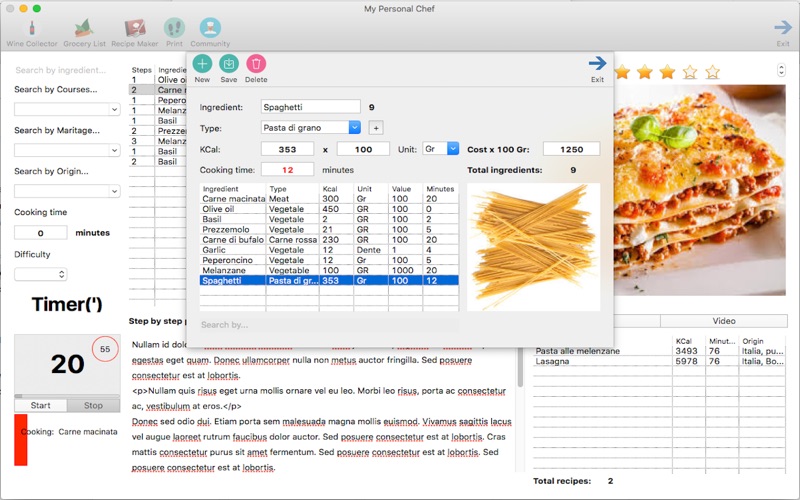The width and height of the screenshot is (800, 500).
Task: Adjust the Difficulty stepper
Action: click(62, 274)
